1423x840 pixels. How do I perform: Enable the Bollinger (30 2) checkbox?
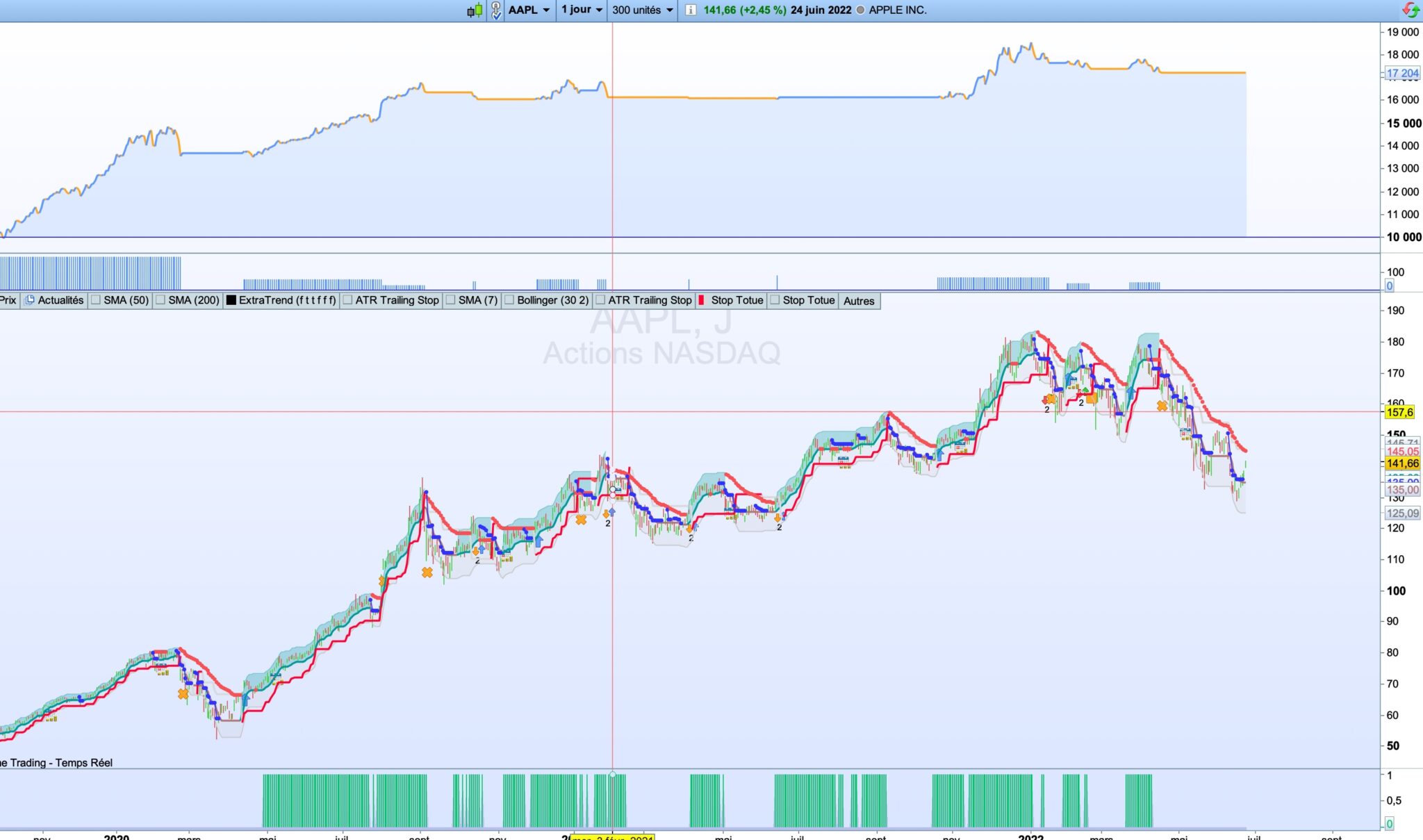509,300
